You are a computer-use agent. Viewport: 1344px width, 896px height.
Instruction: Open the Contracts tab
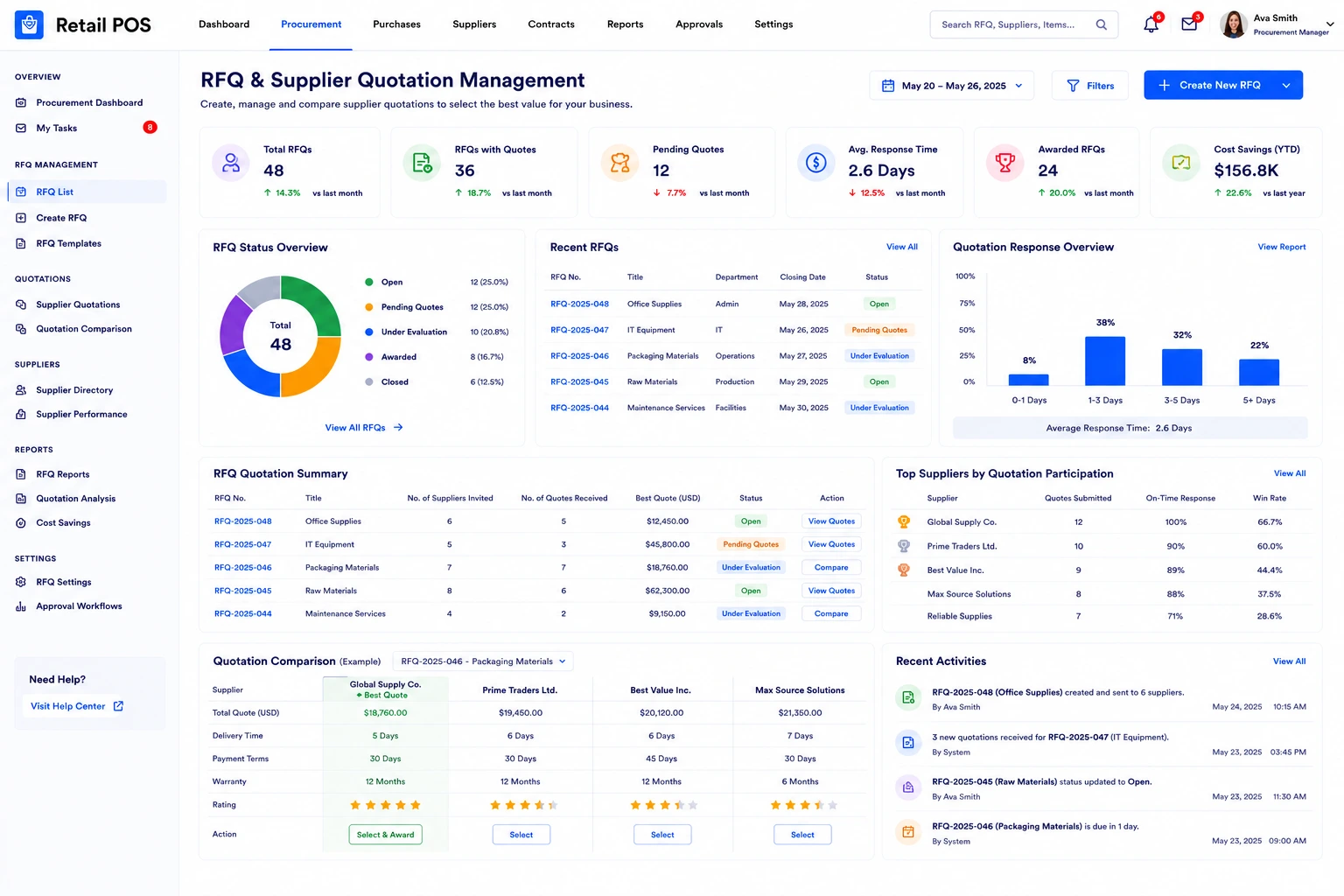tap(551, 24)
